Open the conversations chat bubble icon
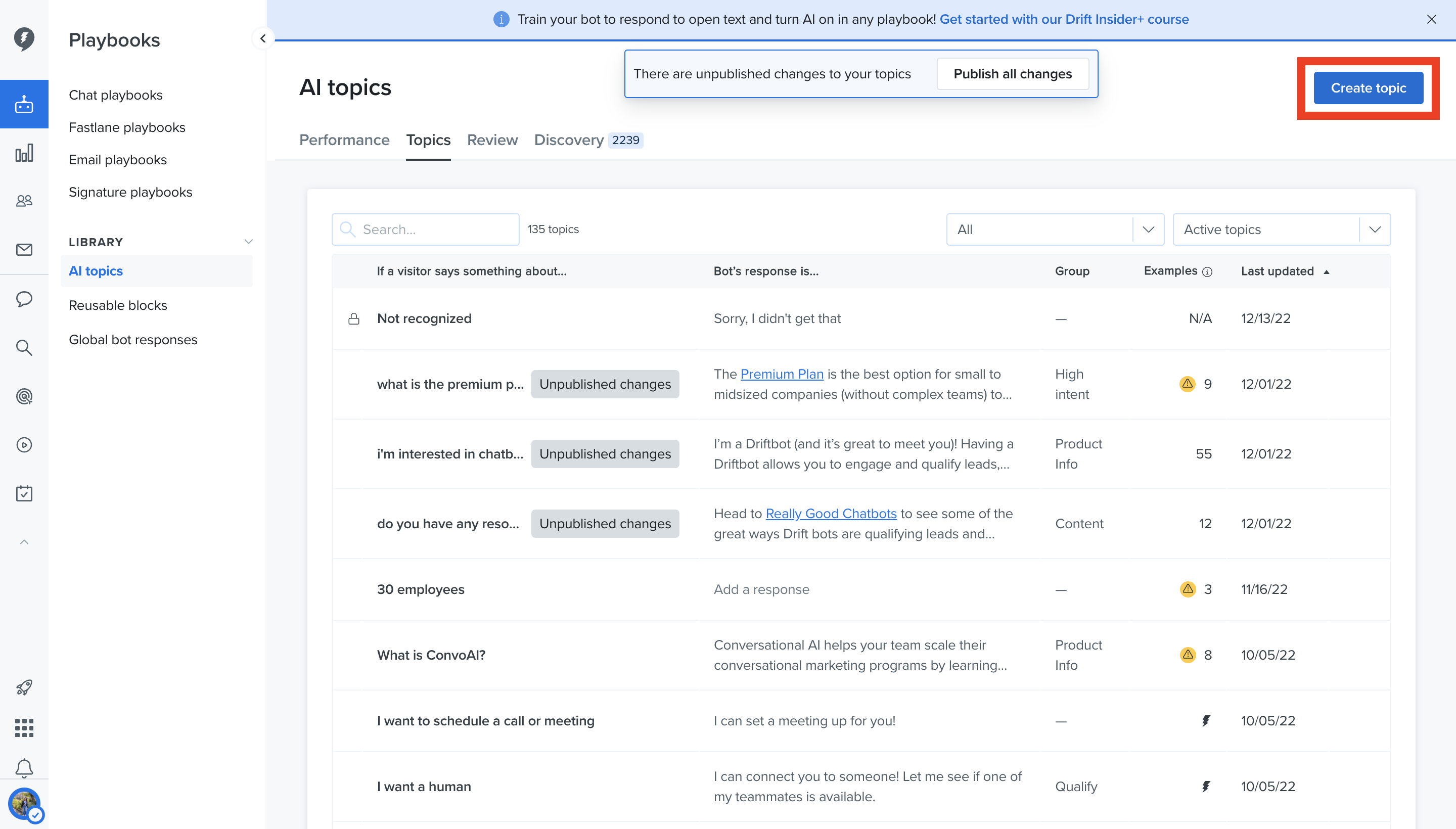Image resolution: width=1456 pixels, height=829 pixels. click(24, 298)
